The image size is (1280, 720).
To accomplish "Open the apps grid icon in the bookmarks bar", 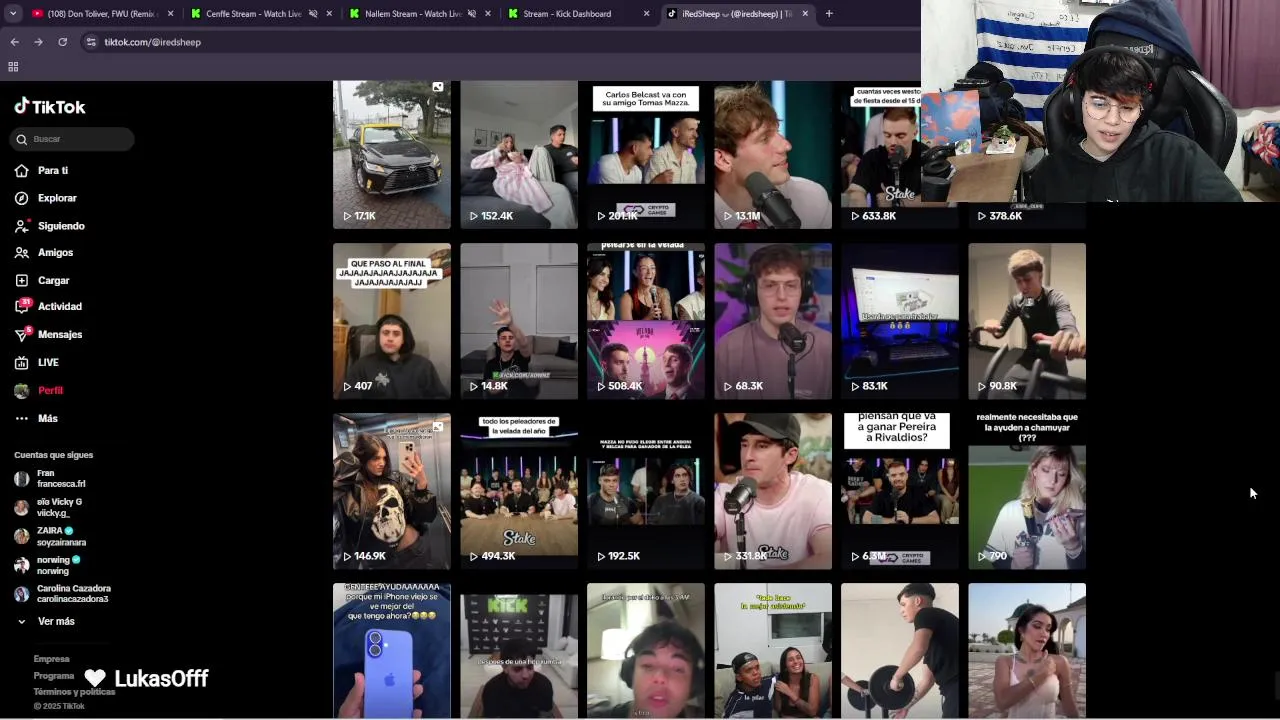I will tap(13, 67).
